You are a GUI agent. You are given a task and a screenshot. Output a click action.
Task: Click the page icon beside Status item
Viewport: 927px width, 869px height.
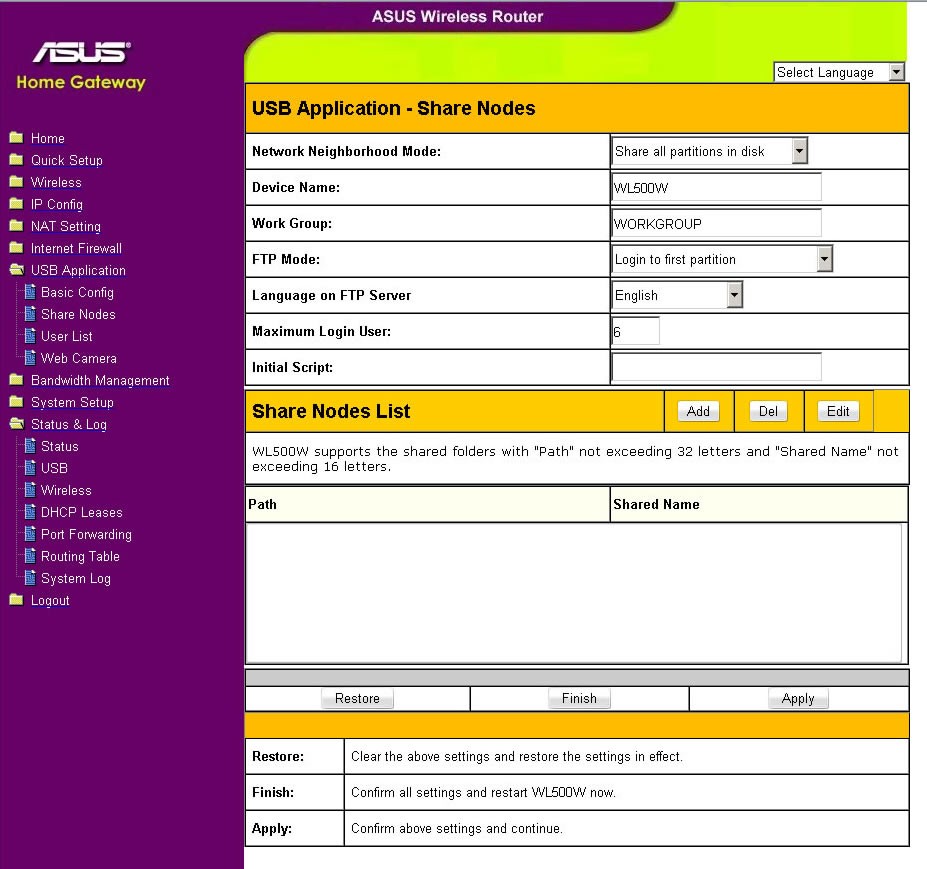coord(30,446)
